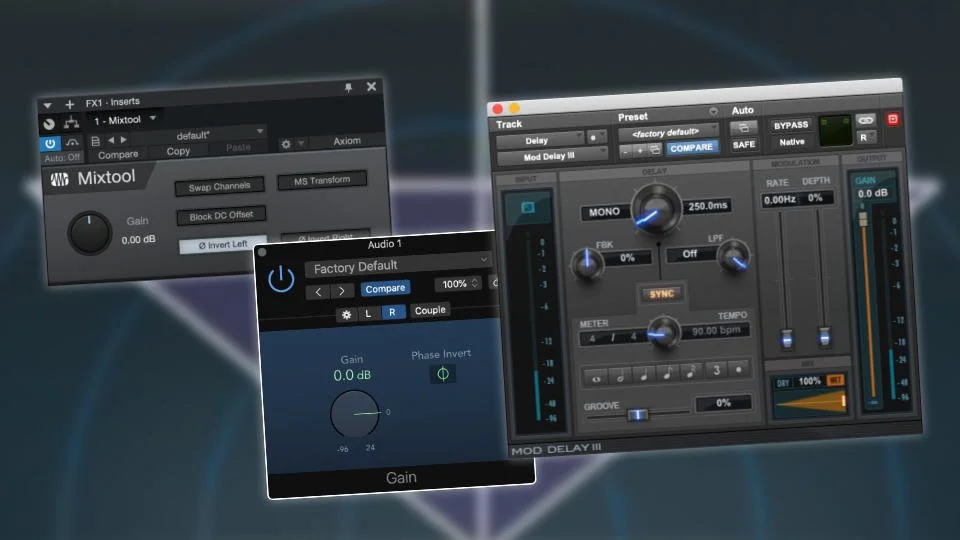This screenshot has width=960, height=540.
Task: Select half note duration in Mod Delay
Action: click(x=620, y=377)
